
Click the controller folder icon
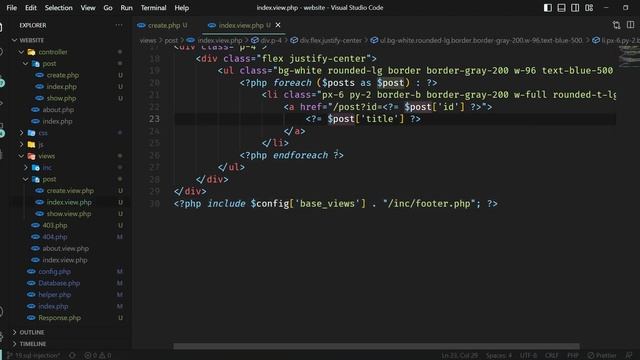(31, 52)
